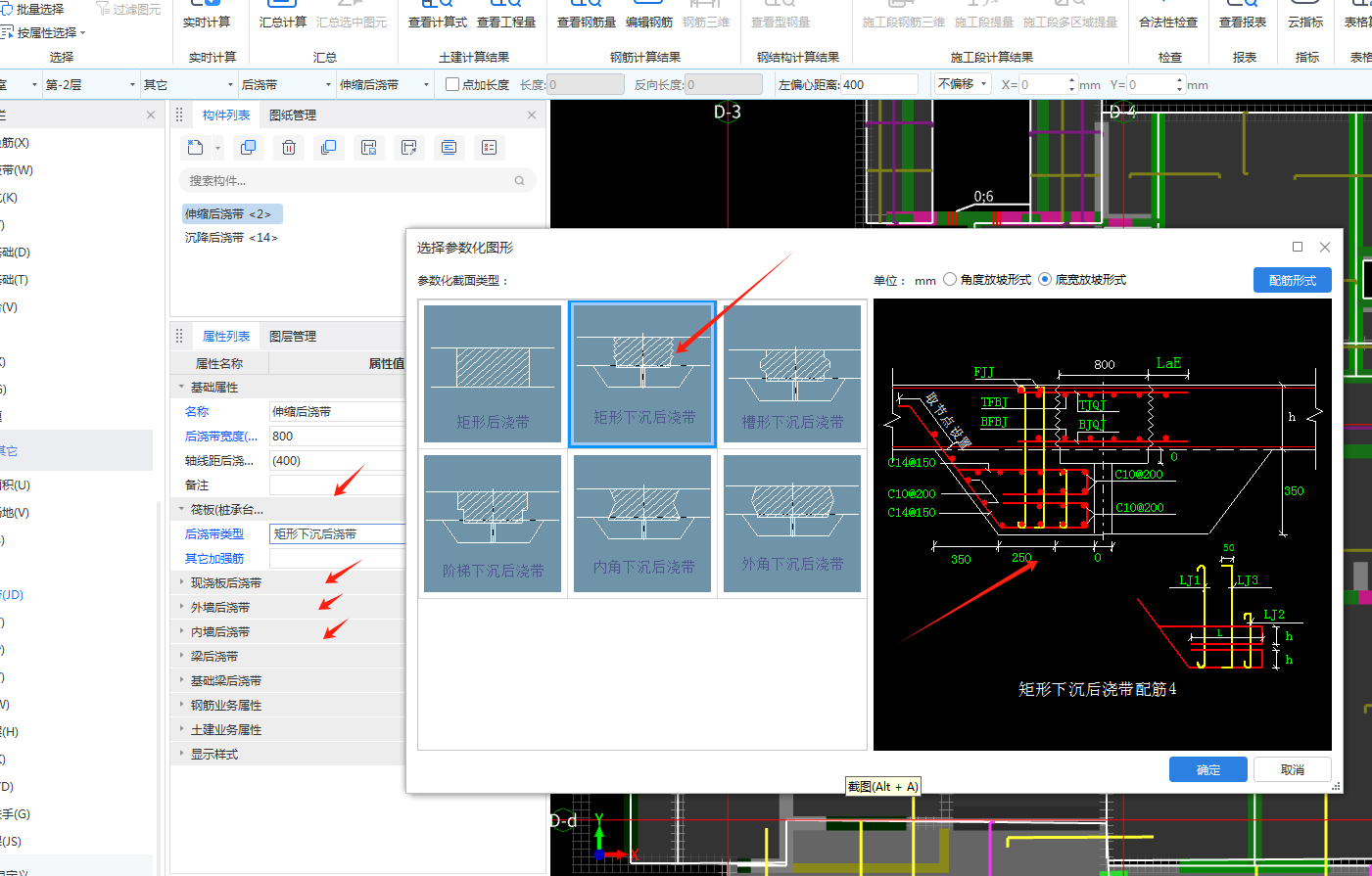Expand the 基础梁后浇带 section

(181, 680)
